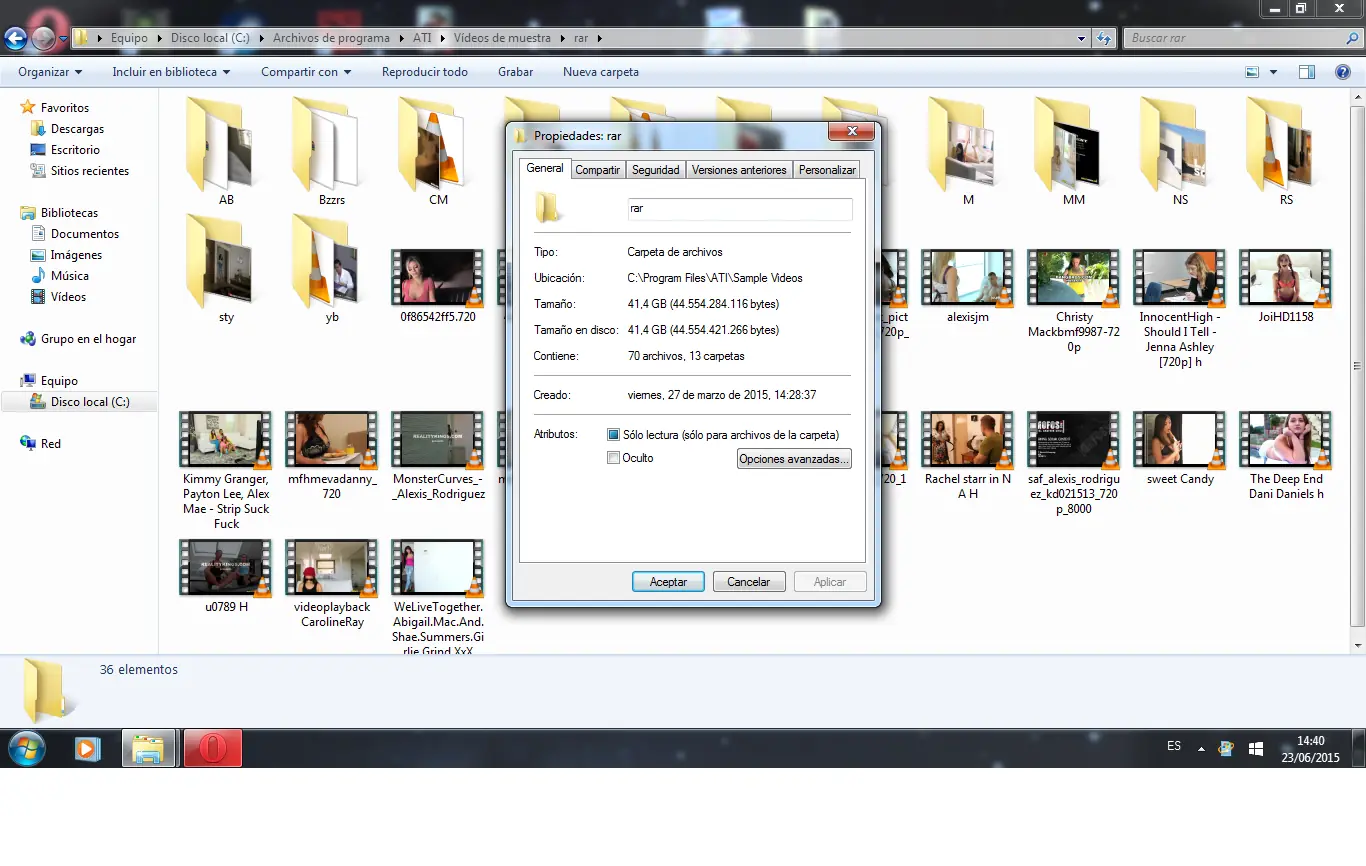Click the Explorer forward navigation arrow
Image resolution: width=1366 pixels, height=866 pixels.
pos(43,38)
